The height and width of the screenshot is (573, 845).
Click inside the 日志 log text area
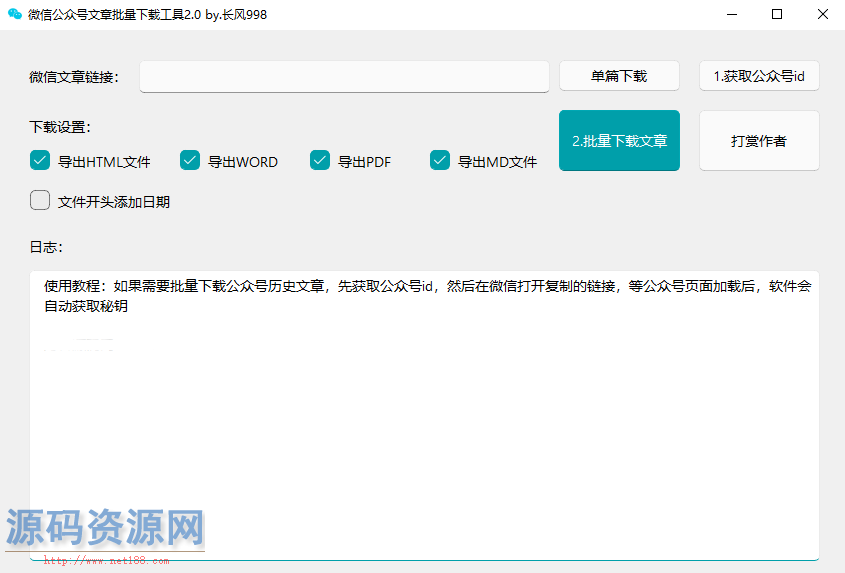[424, 416]
